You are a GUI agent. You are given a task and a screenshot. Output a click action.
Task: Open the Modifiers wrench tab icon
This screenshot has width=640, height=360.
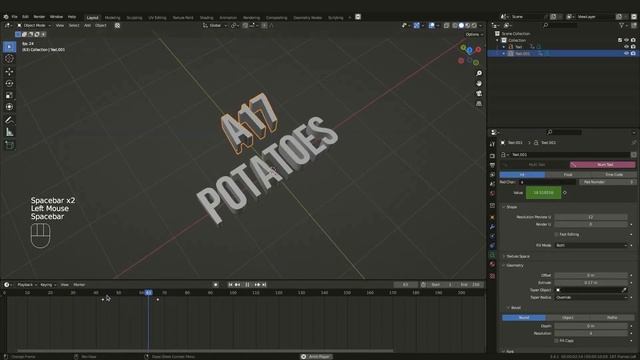[492, 227]
